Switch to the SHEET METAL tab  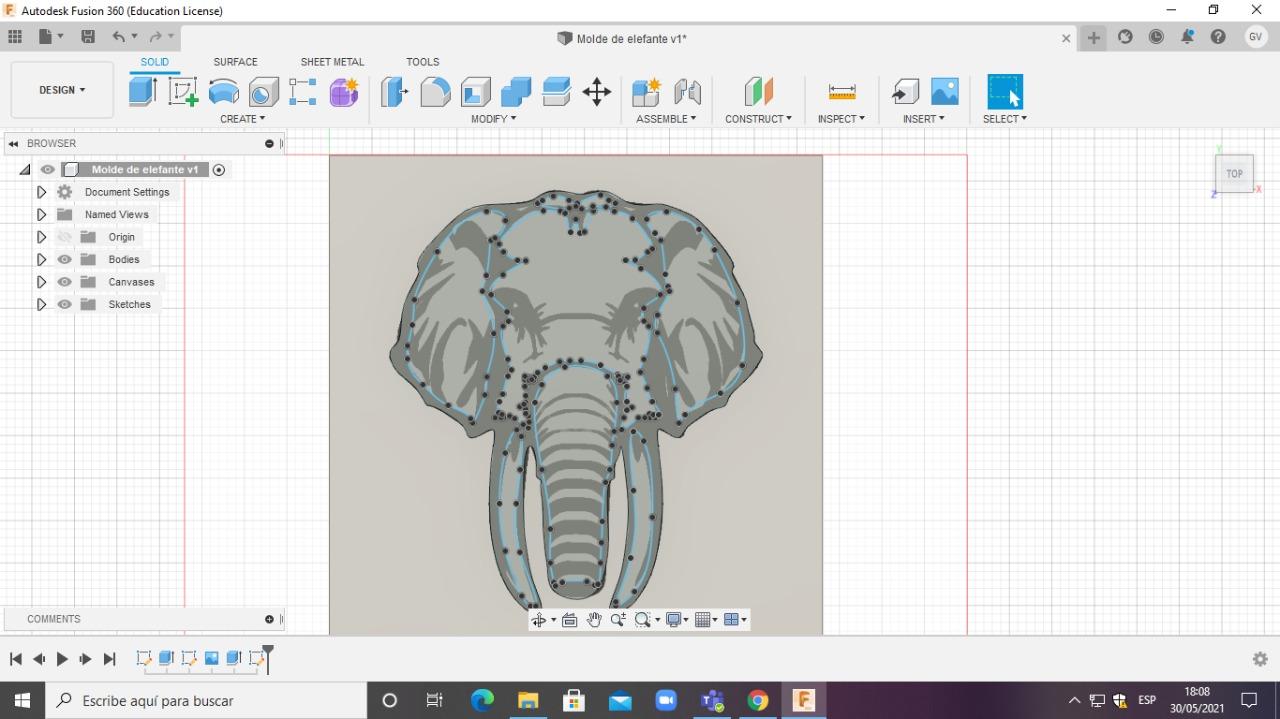click(332, 62)
